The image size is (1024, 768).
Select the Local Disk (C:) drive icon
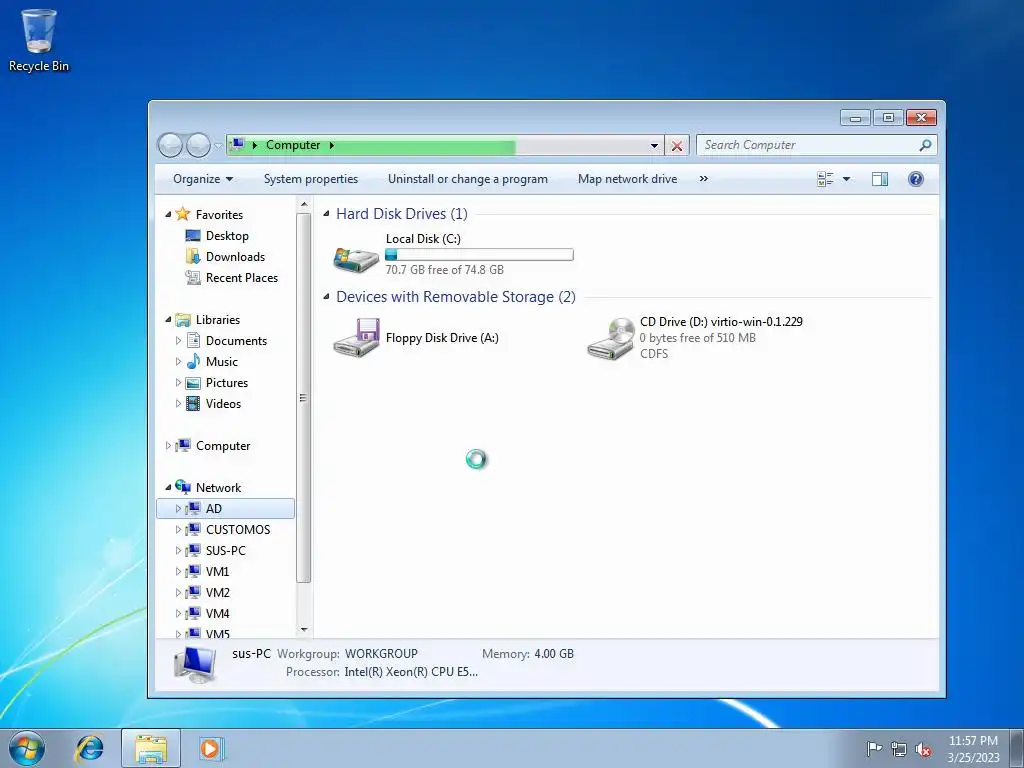[356, 259]
